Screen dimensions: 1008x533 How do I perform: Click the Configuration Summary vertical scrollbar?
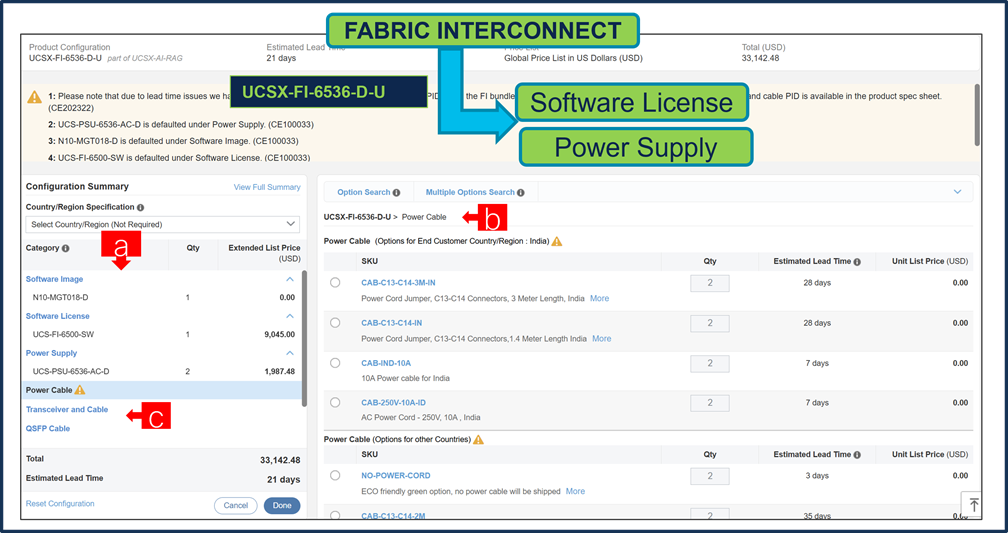(304, 338)
